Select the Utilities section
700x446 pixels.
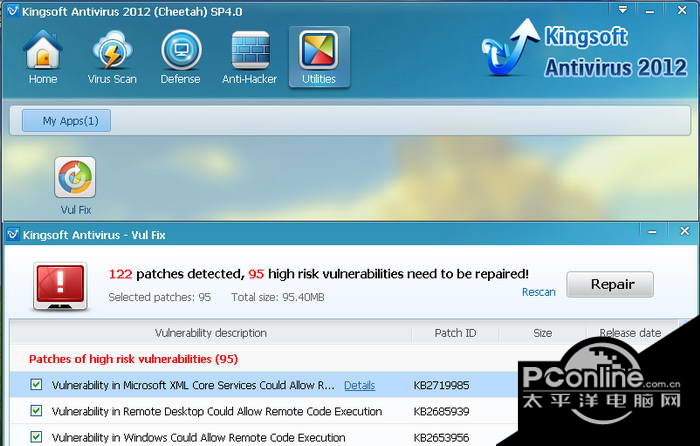click(319, 57)
